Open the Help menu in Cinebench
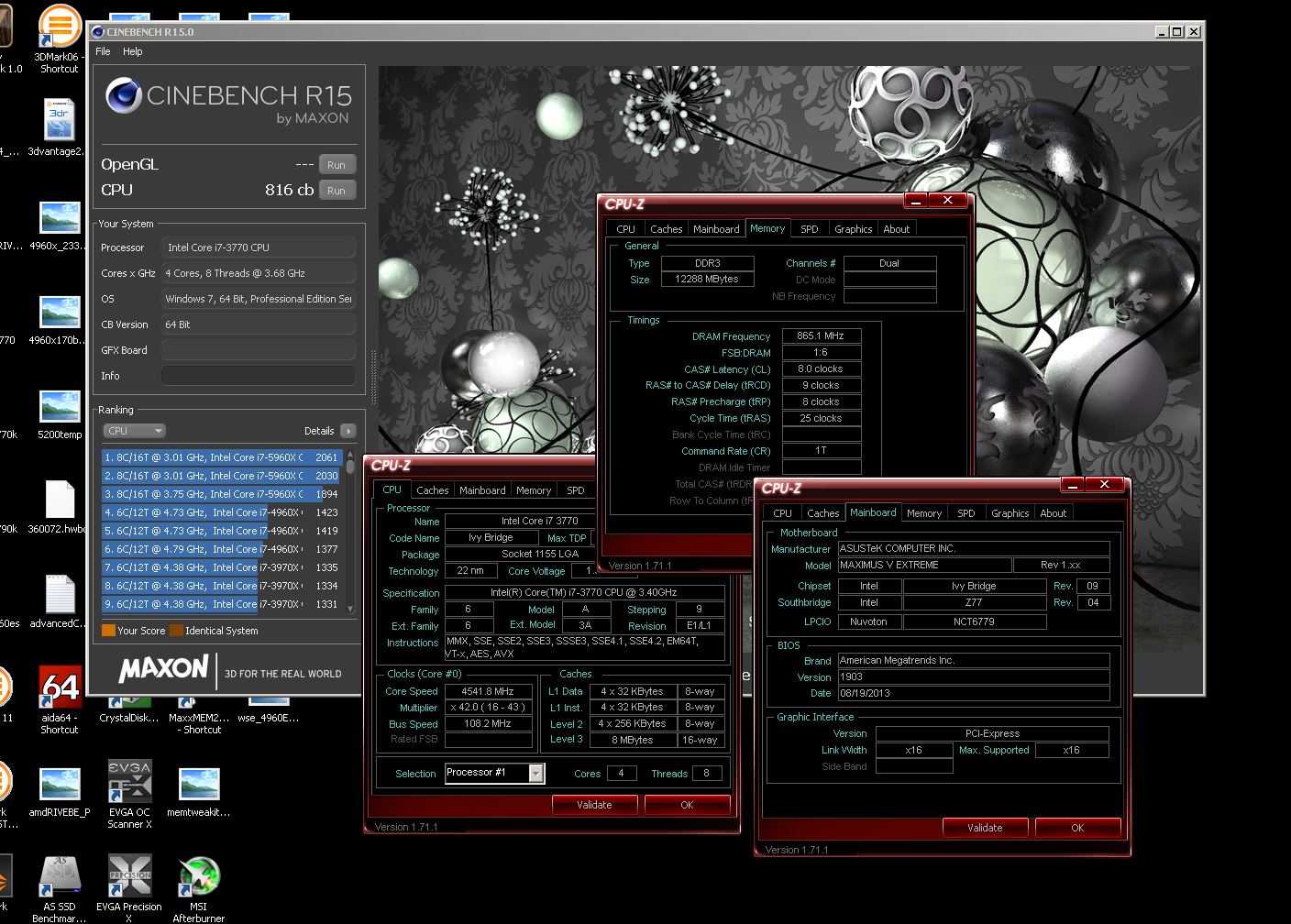 [133, 51]
